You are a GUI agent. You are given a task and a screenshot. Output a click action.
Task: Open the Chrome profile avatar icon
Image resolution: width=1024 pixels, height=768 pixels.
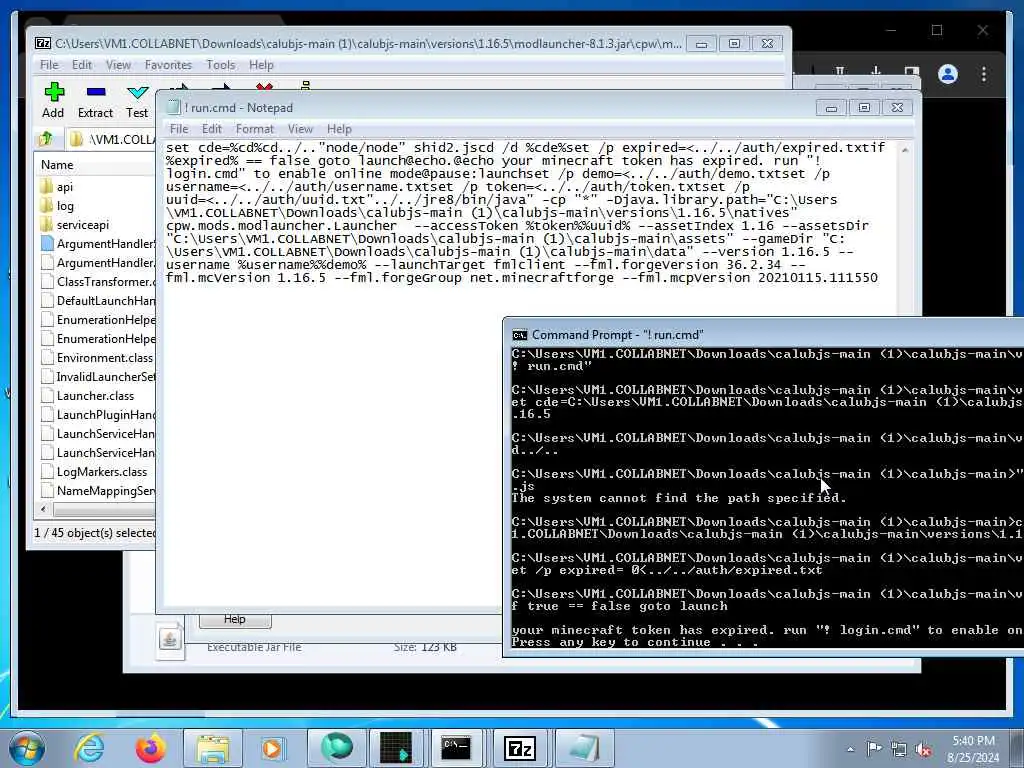(948, 74)
